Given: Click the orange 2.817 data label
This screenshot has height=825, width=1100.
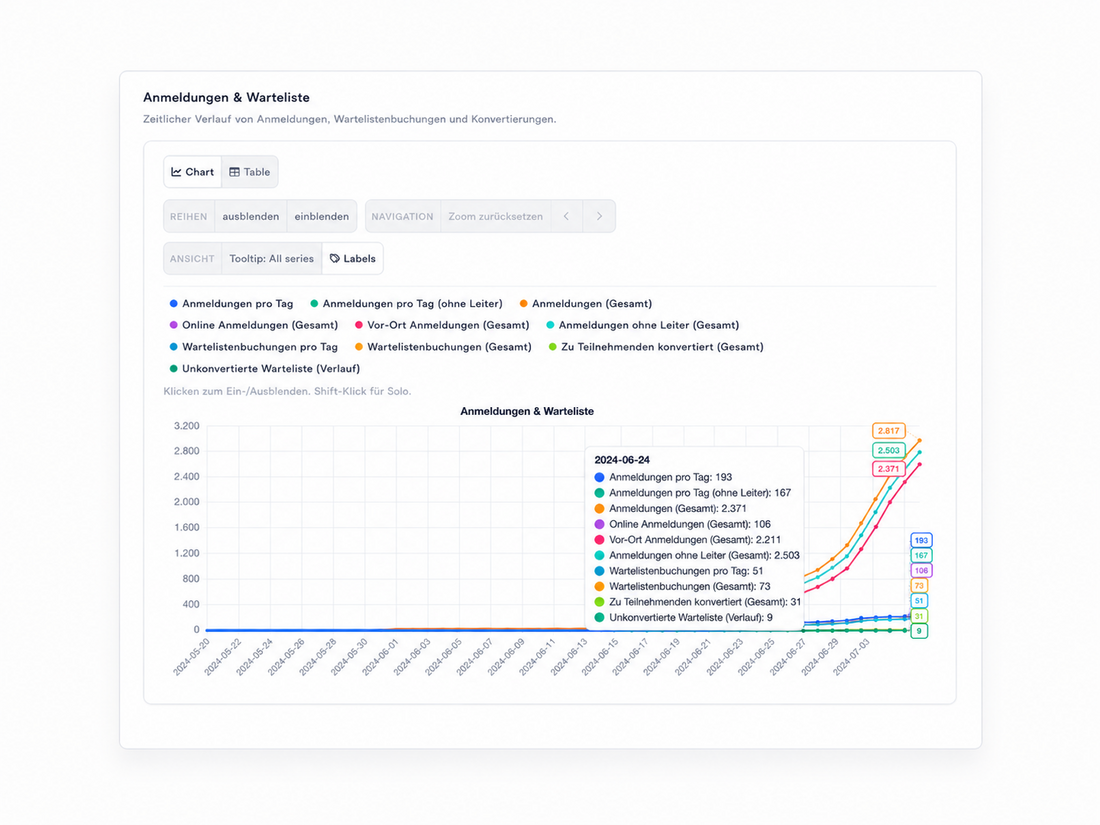Looking at the screenshot, I should [x=889, y=431].
